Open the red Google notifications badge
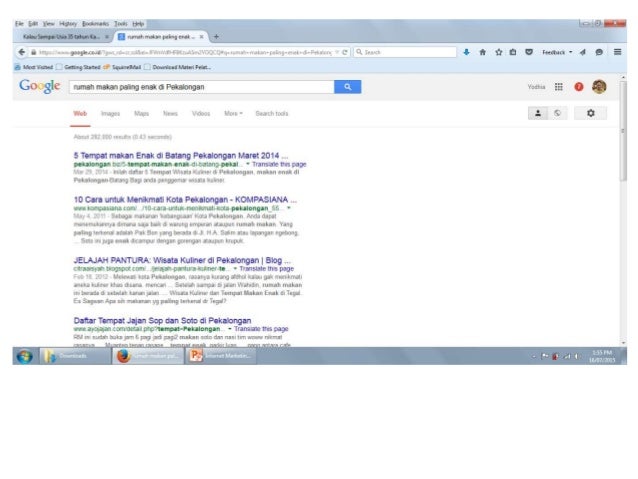 (x=579, y=87)
